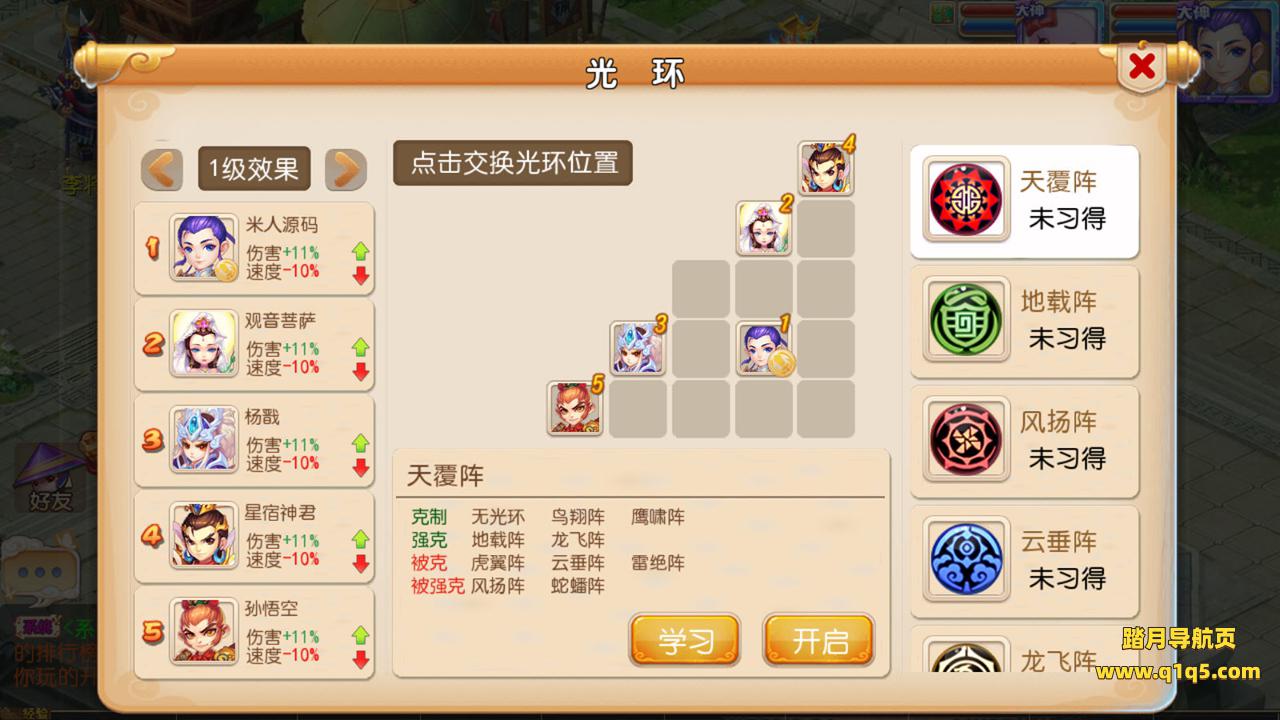Click the empty slot beside 孙悟空

click(638, 409)
